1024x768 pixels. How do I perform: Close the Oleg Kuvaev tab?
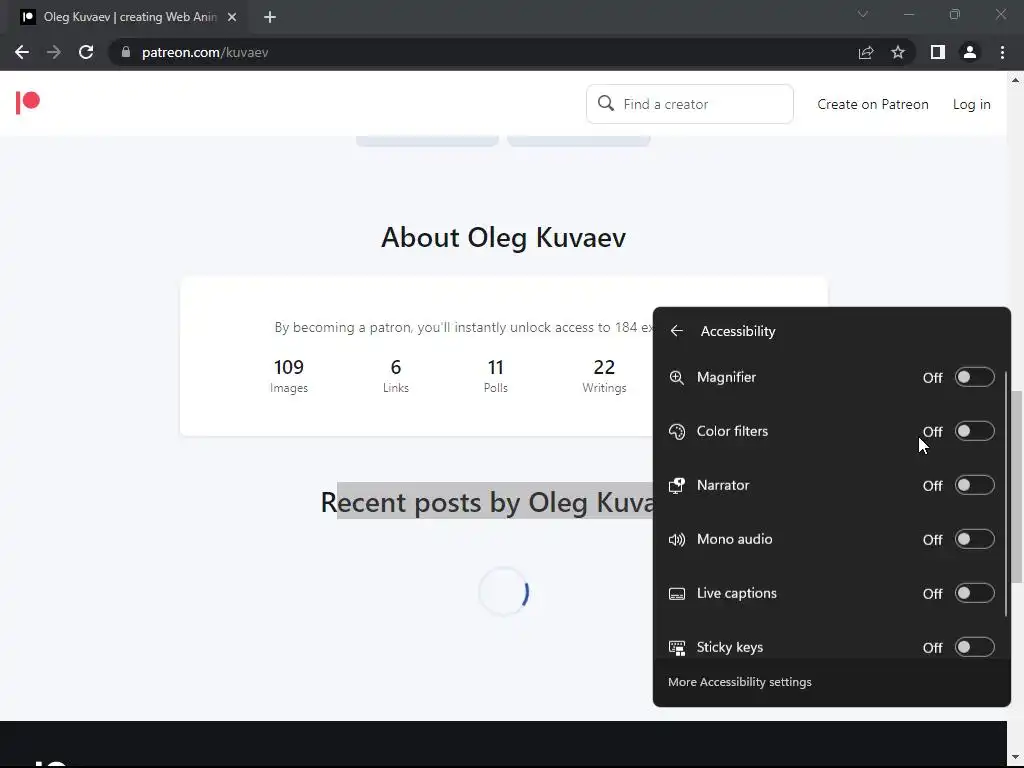click(232, 17)
